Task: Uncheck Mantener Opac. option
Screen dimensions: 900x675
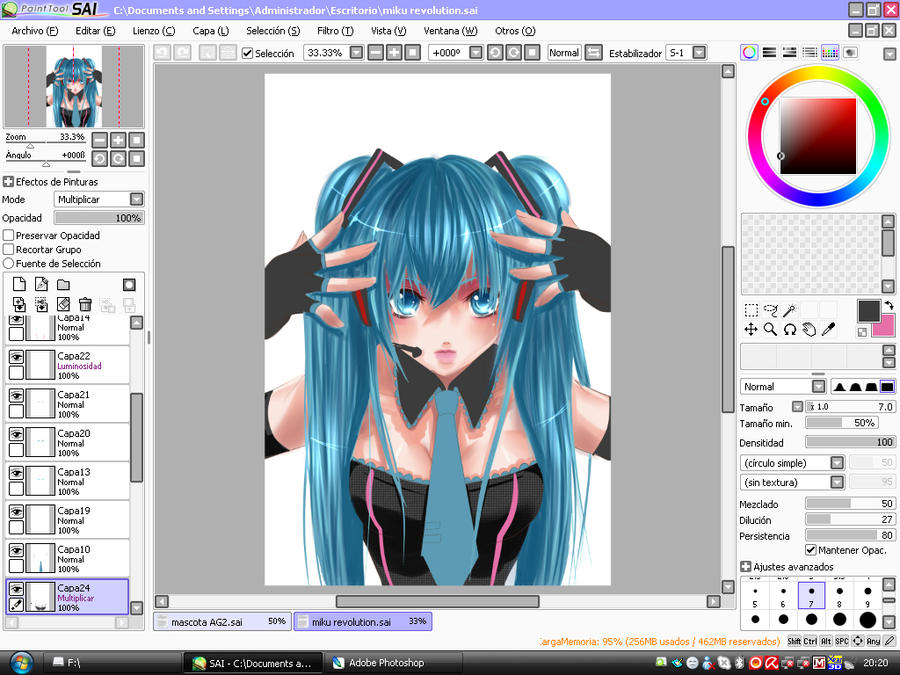Action: 812,549
